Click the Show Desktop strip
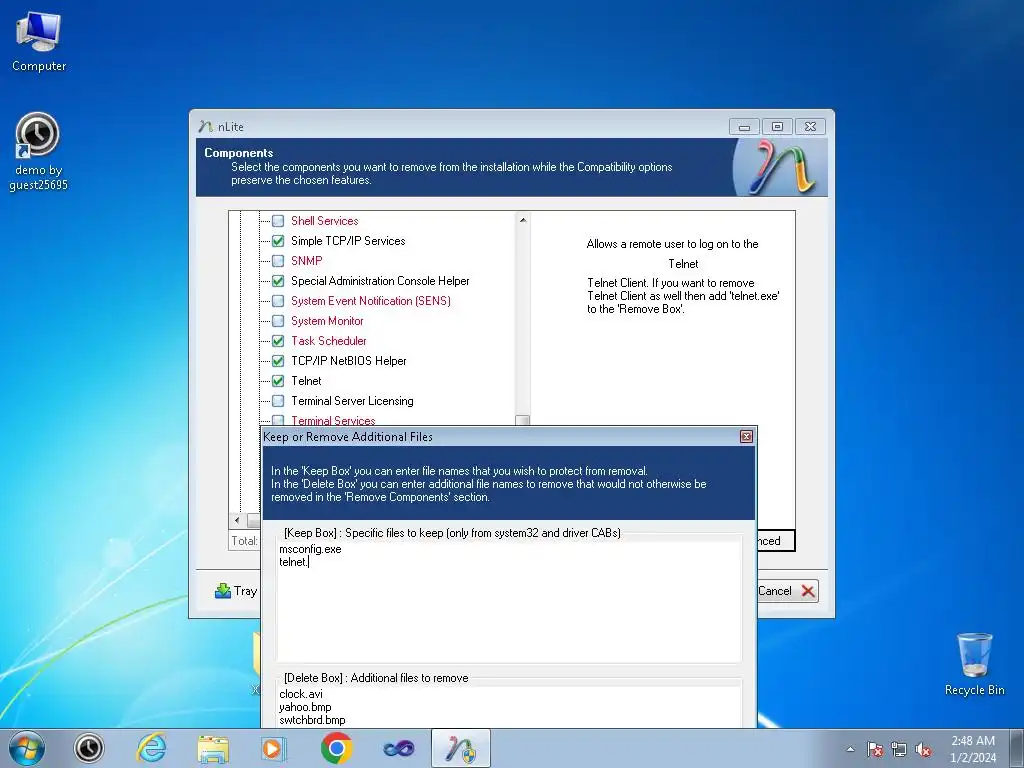The height and width of the screenshot is (768, 1024). click(x=1017, y=748)
